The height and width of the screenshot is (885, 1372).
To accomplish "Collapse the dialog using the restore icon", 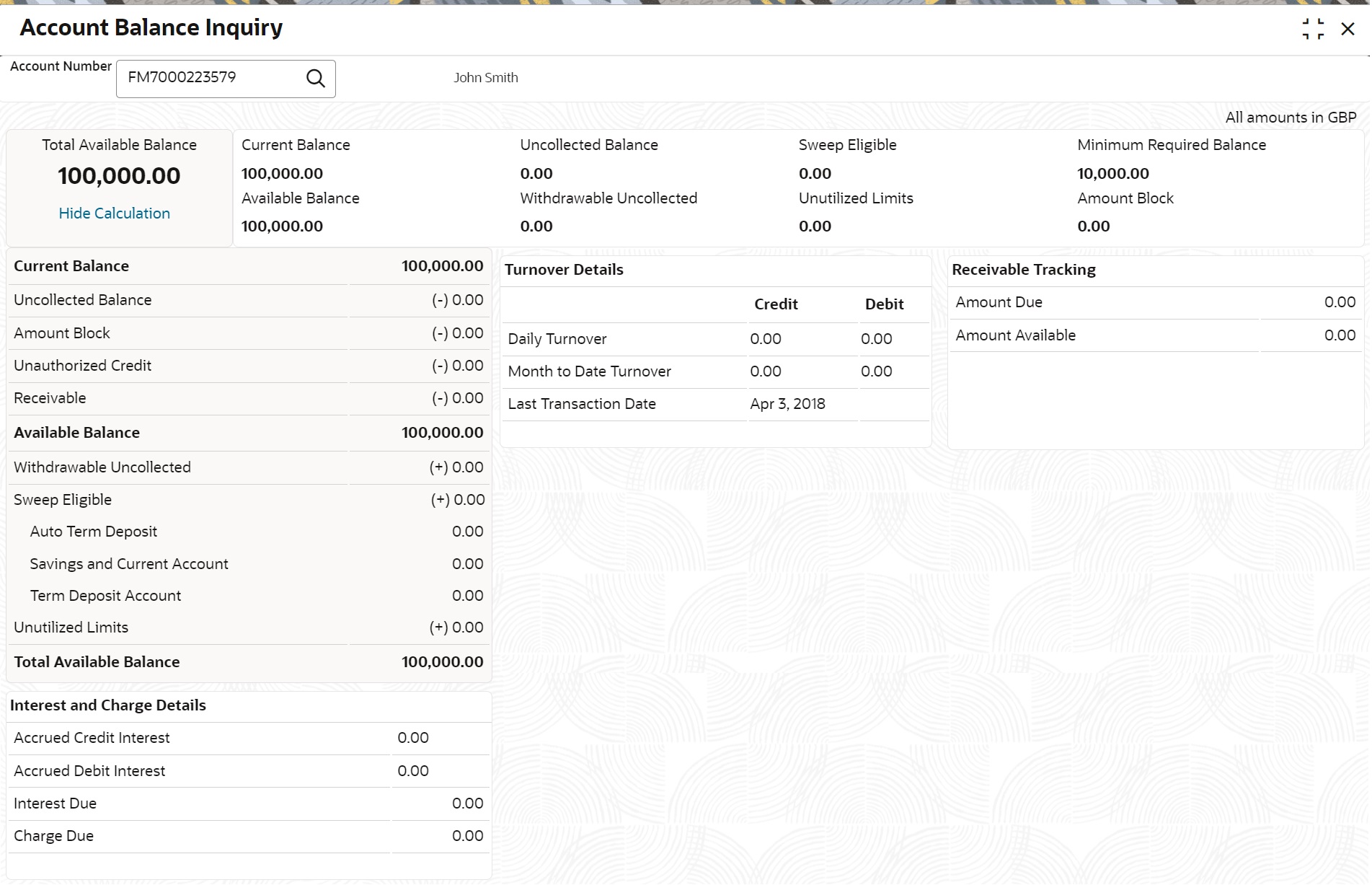I will tap(1313, 29).
